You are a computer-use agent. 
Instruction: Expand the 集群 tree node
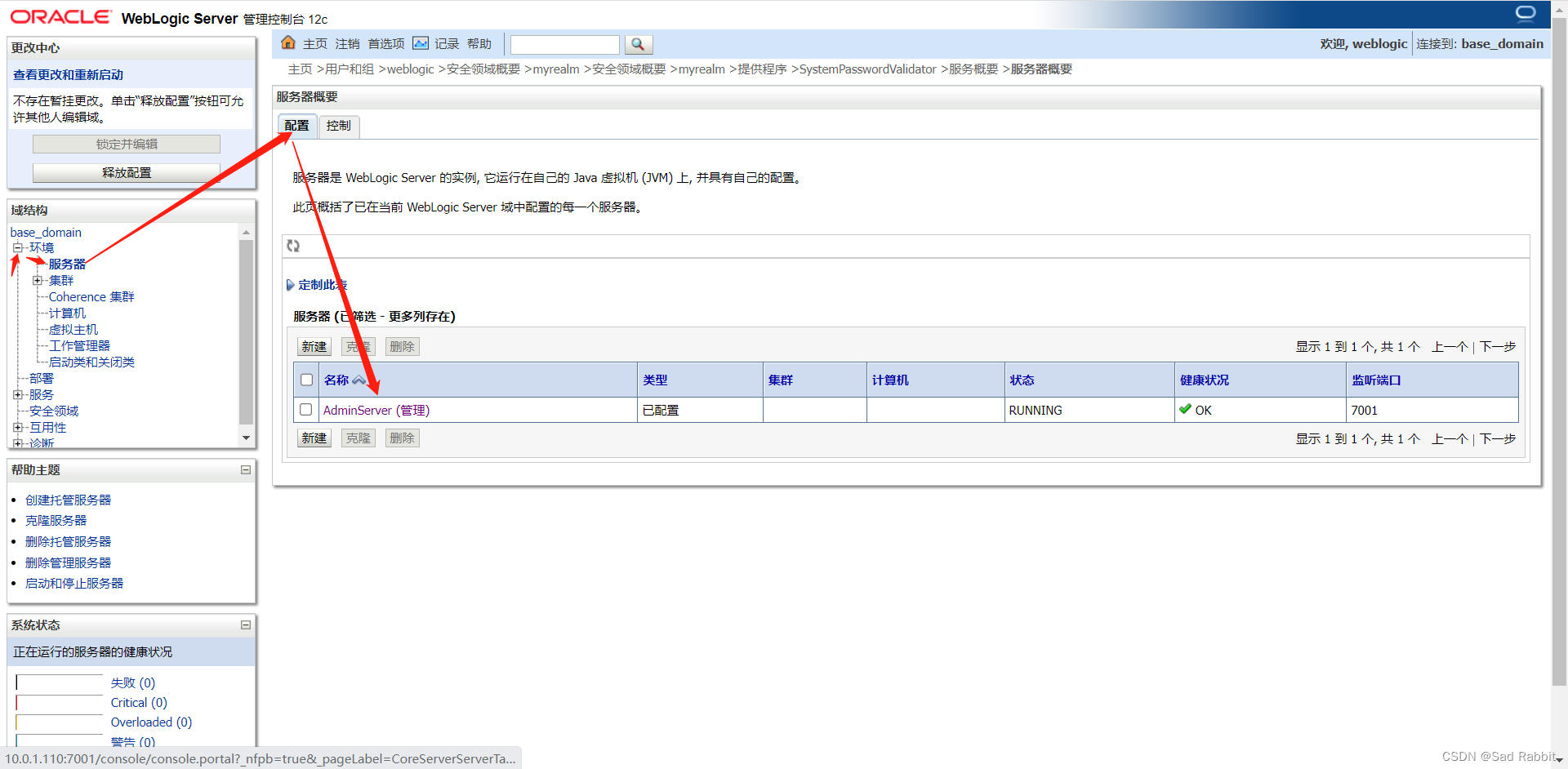[x=38, y=280]
